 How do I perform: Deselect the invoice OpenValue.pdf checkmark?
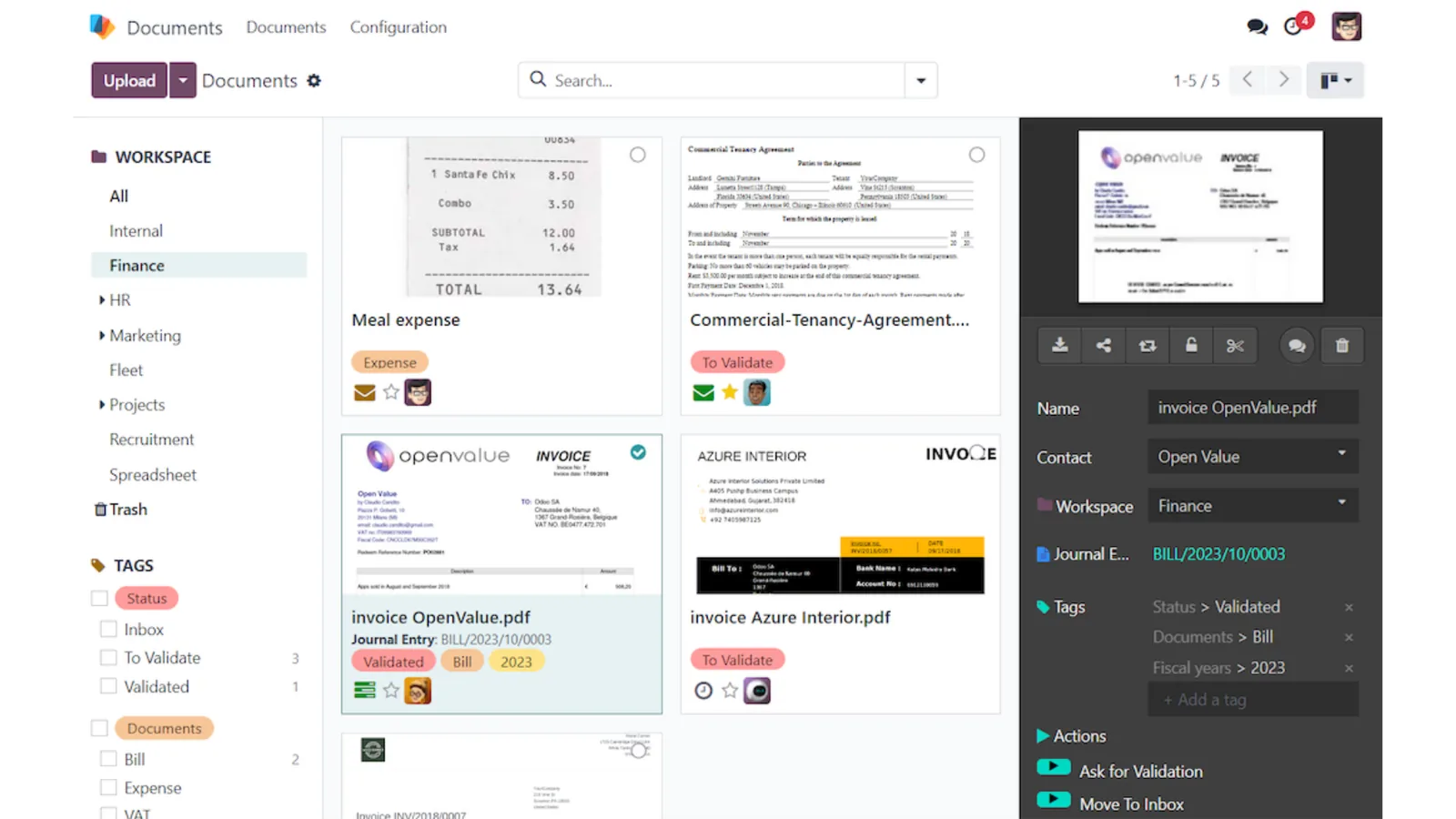(x=638, y=452)
